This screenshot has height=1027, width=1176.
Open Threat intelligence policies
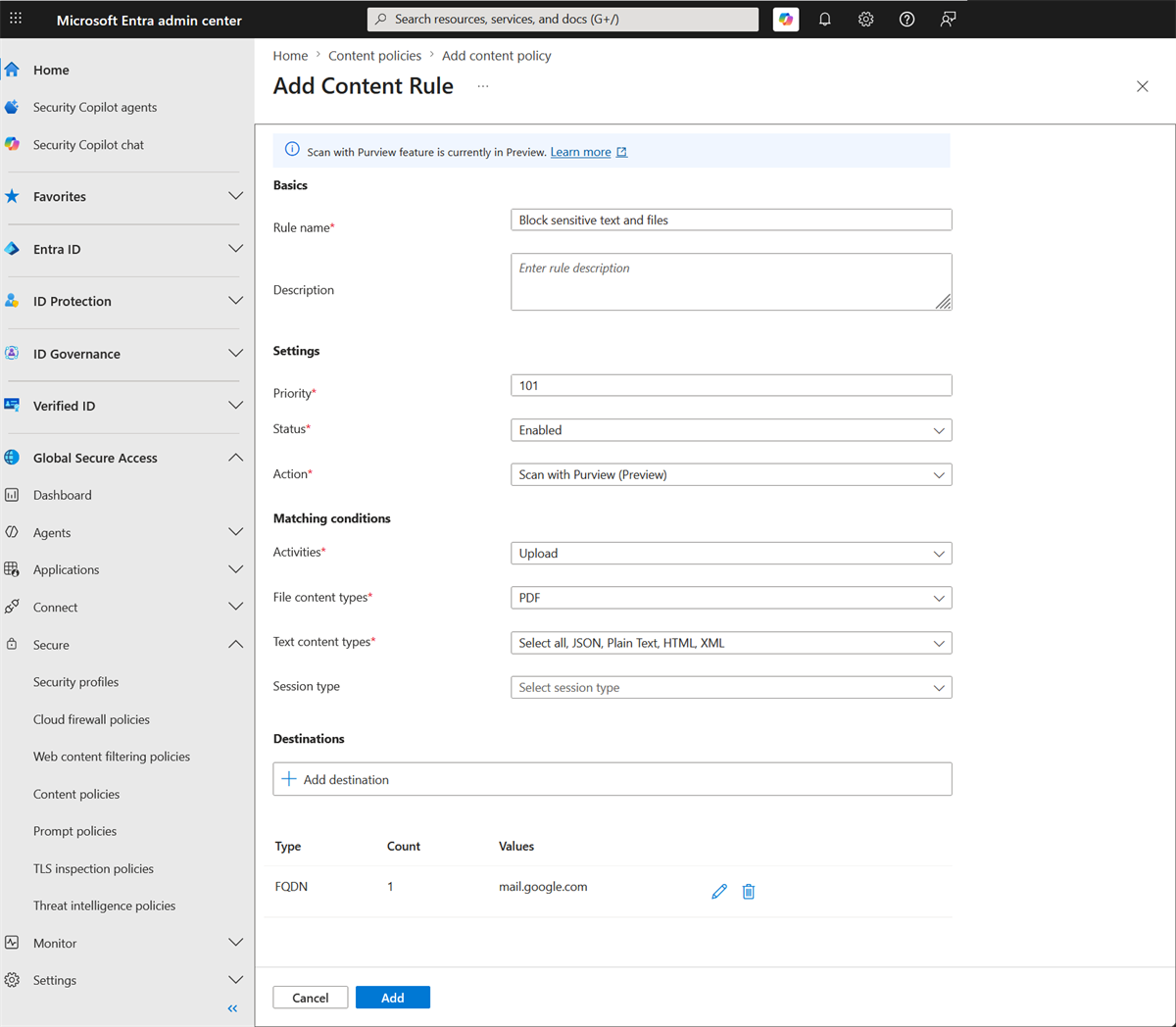[104, 905]
